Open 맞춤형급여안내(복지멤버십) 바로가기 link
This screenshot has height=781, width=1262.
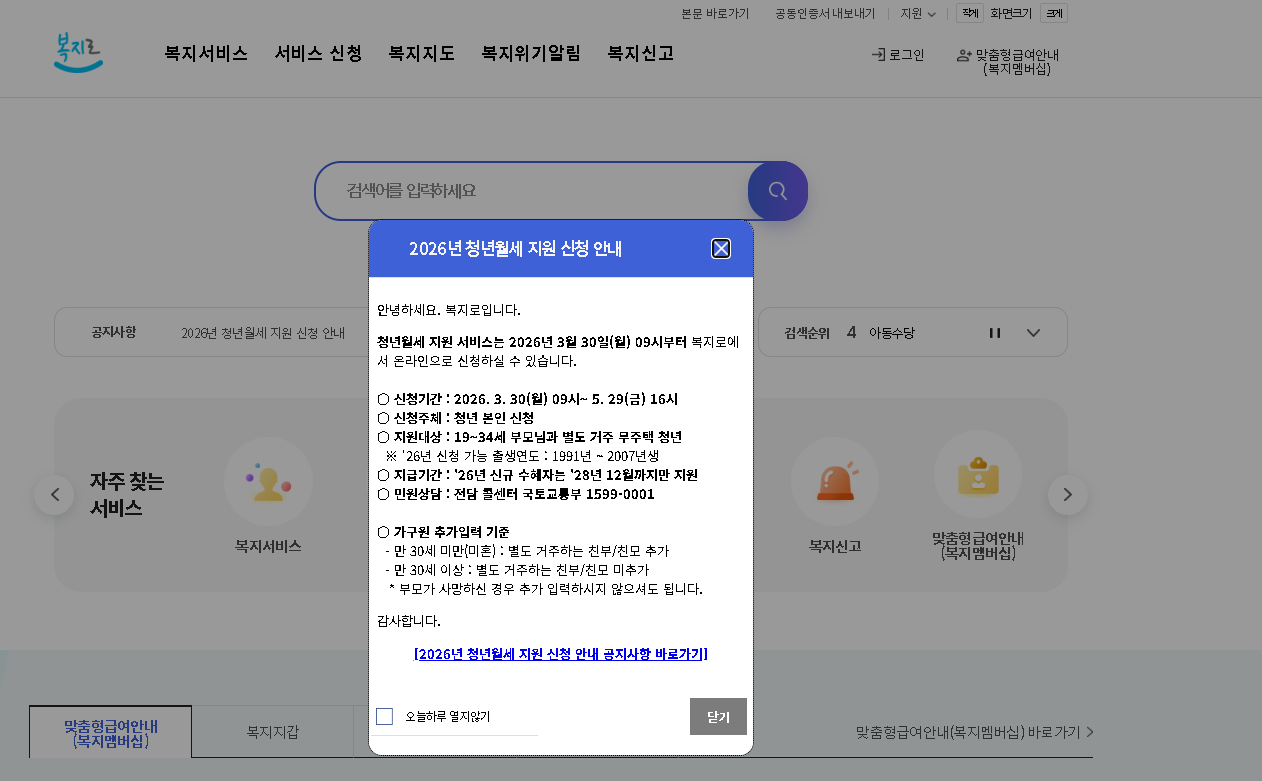tap(975, 732)
